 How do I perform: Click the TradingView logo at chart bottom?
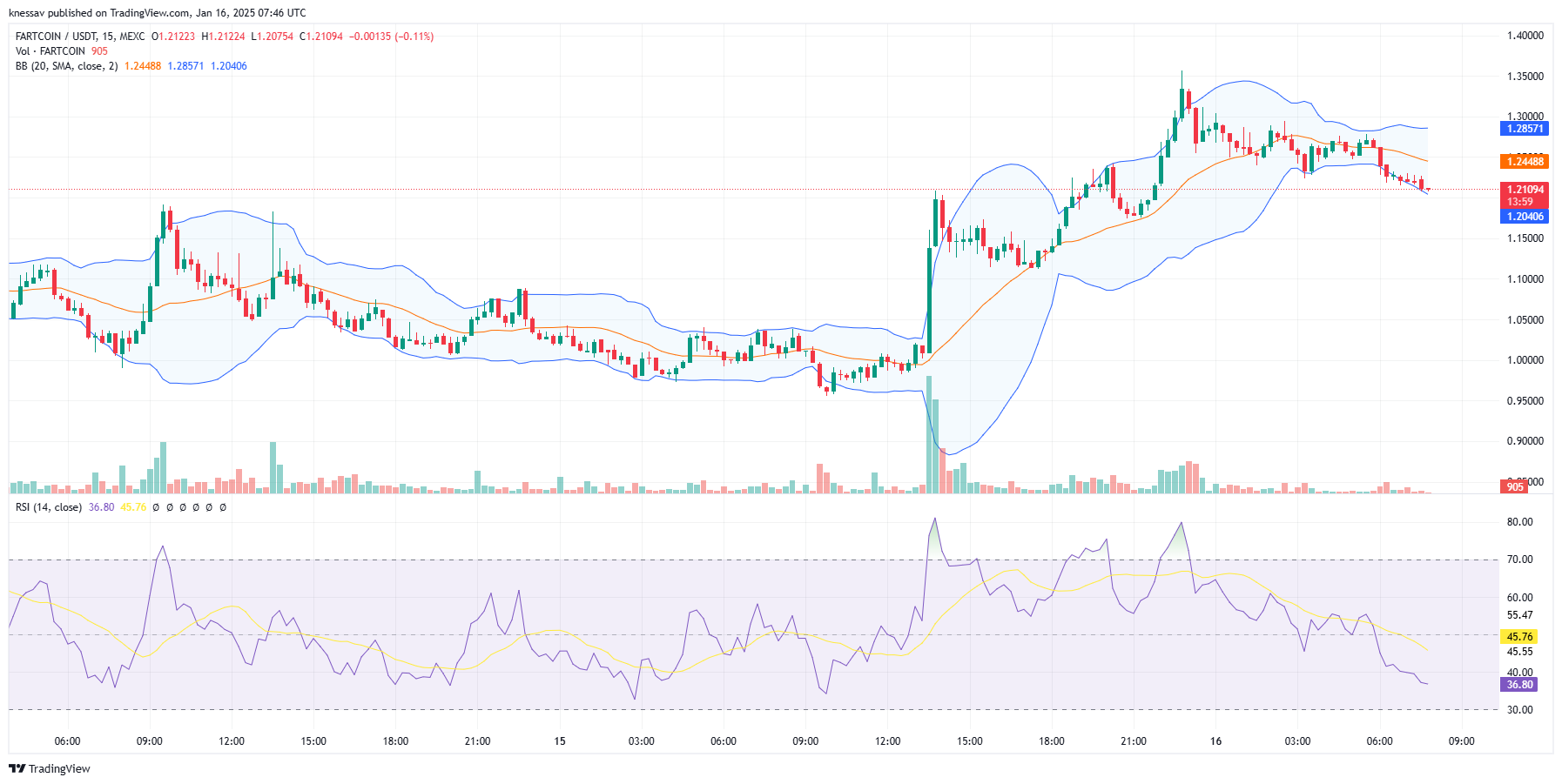(x=50, y=768)
